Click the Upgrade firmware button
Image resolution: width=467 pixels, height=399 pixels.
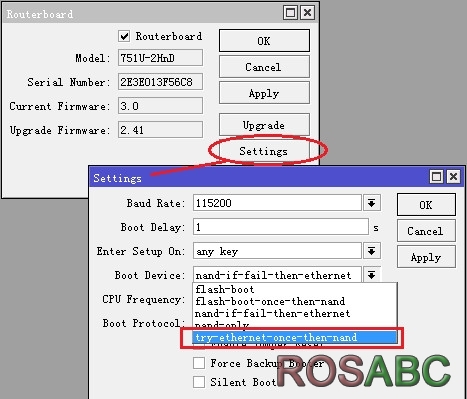(264, 125)
